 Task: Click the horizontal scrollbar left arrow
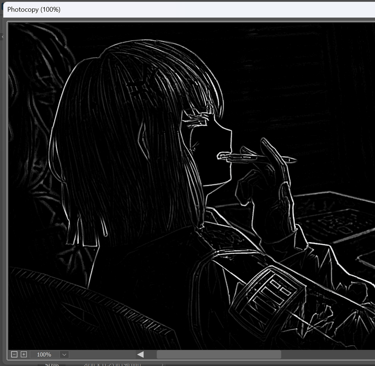(x=141, y=354)
